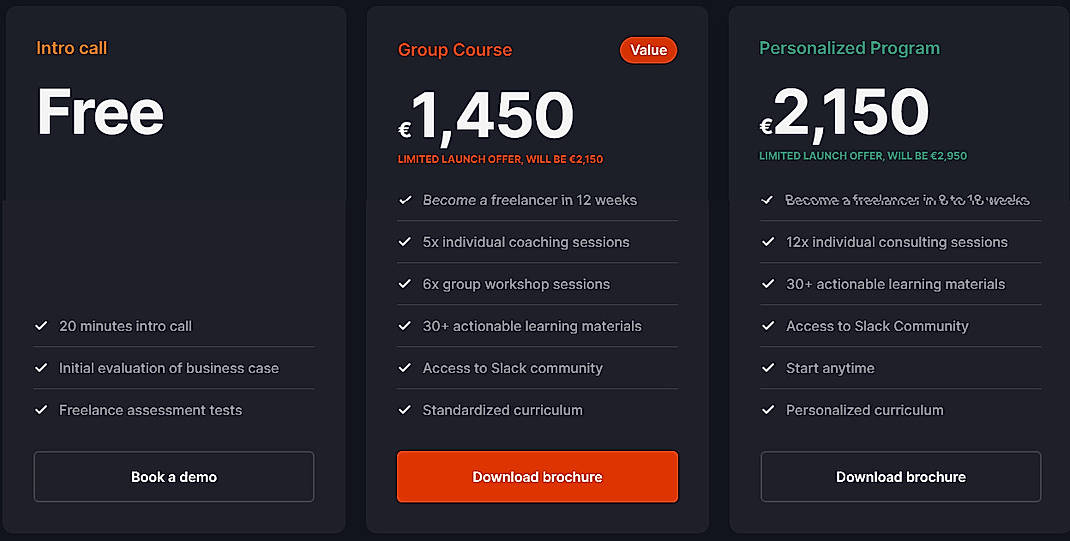1070x541 pixels.
Task: Download brochure for the Group Course
Action: click(x=538, y=477)
